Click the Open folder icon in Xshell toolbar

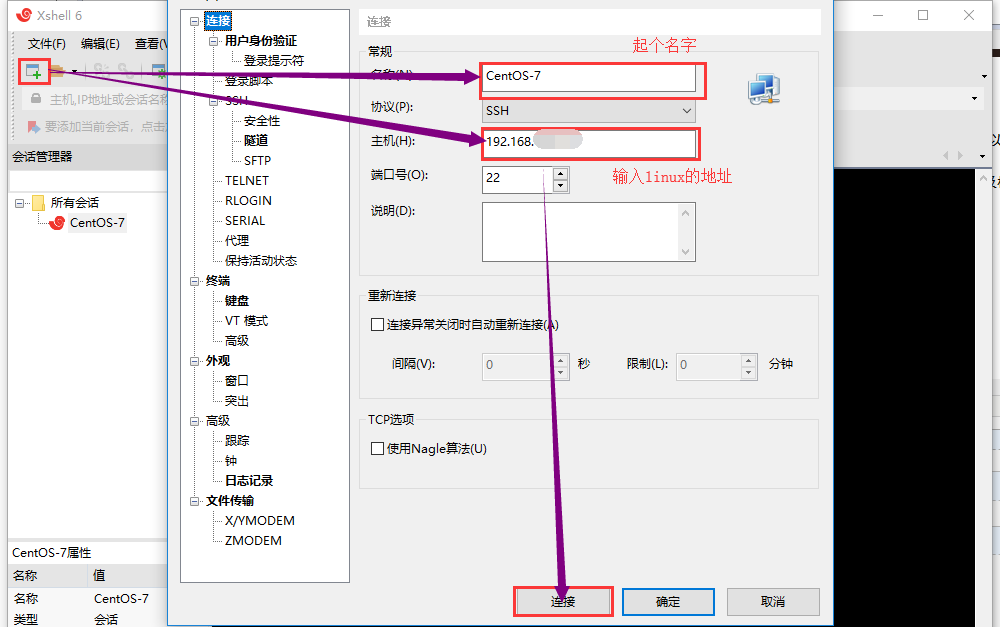[57, 71]
